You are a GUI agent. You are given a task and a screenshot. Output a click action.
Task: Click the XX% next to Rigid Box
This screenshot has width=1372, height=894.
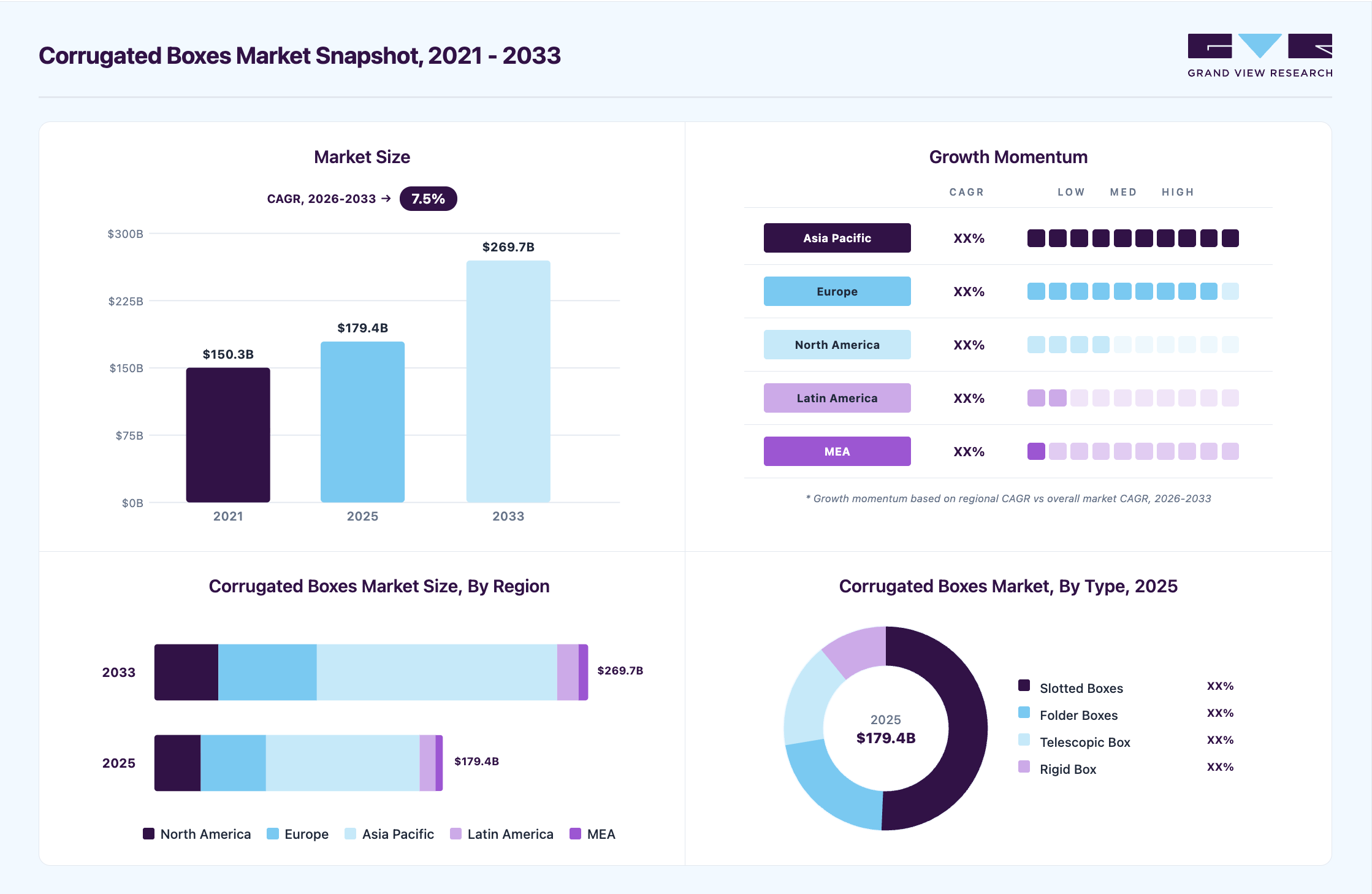point(1220,767)
